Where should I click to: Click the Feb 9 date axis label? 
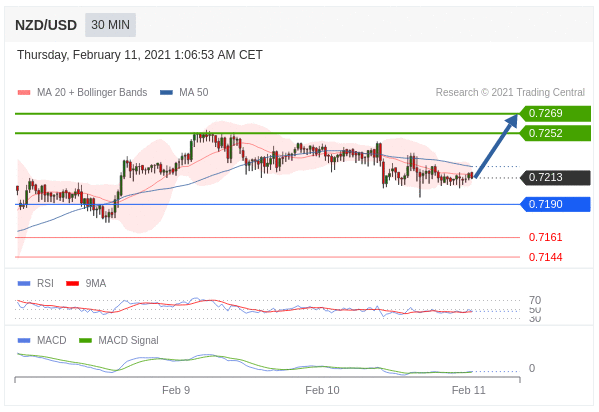[176, 390]
